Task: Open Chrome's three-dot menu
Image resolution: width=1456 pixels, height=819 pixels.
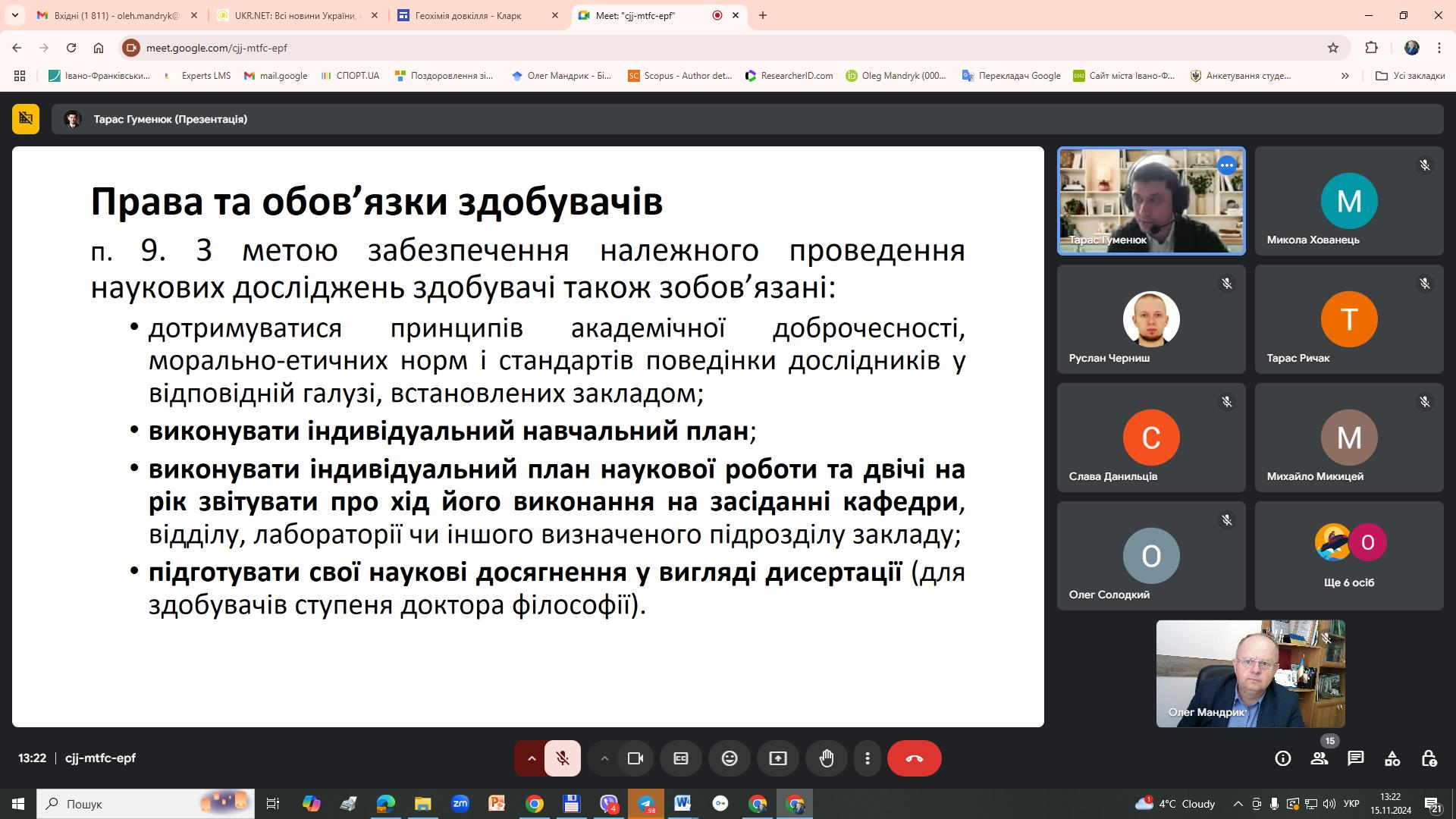Action: (x=1439, y=47)
